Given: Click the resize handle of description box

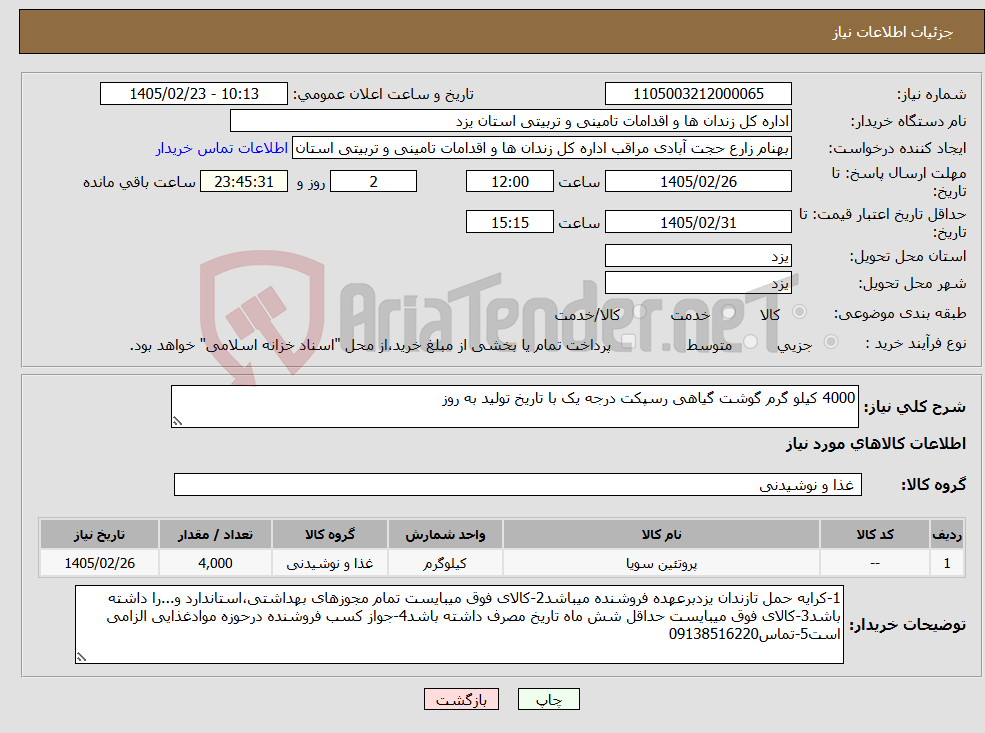Looking at the screenshot, I should (177, 421).
